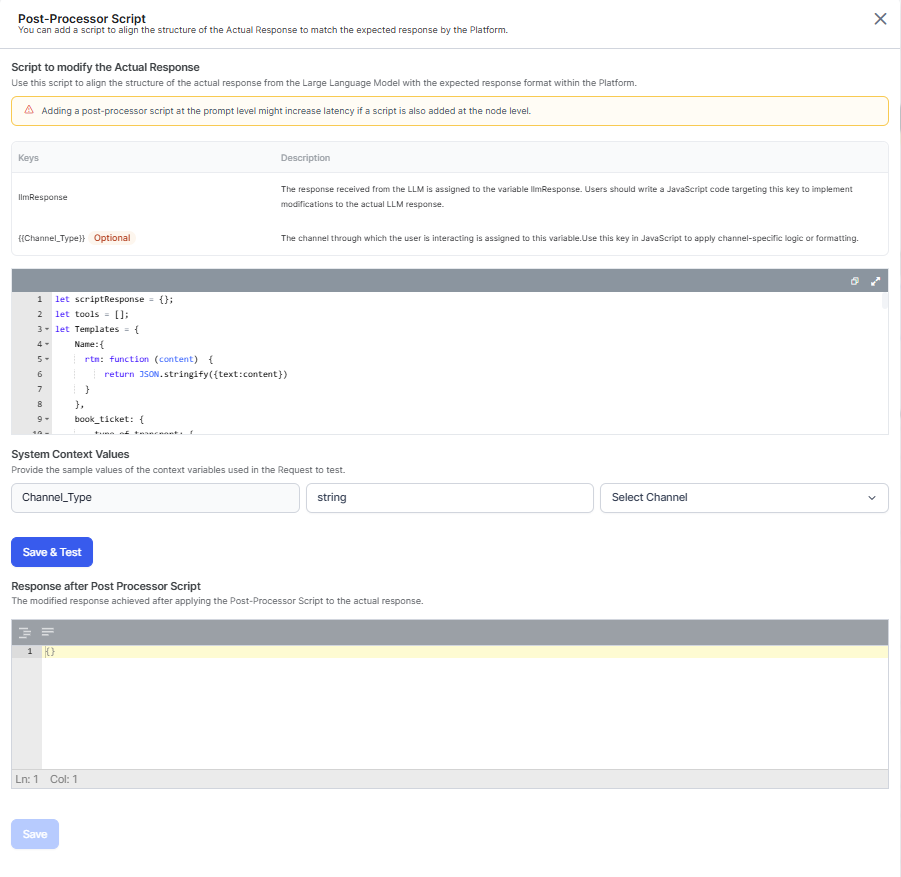Collapse the Templates block at line 3
The width and height of the screenshot is (901, 877).
point(47,329)
